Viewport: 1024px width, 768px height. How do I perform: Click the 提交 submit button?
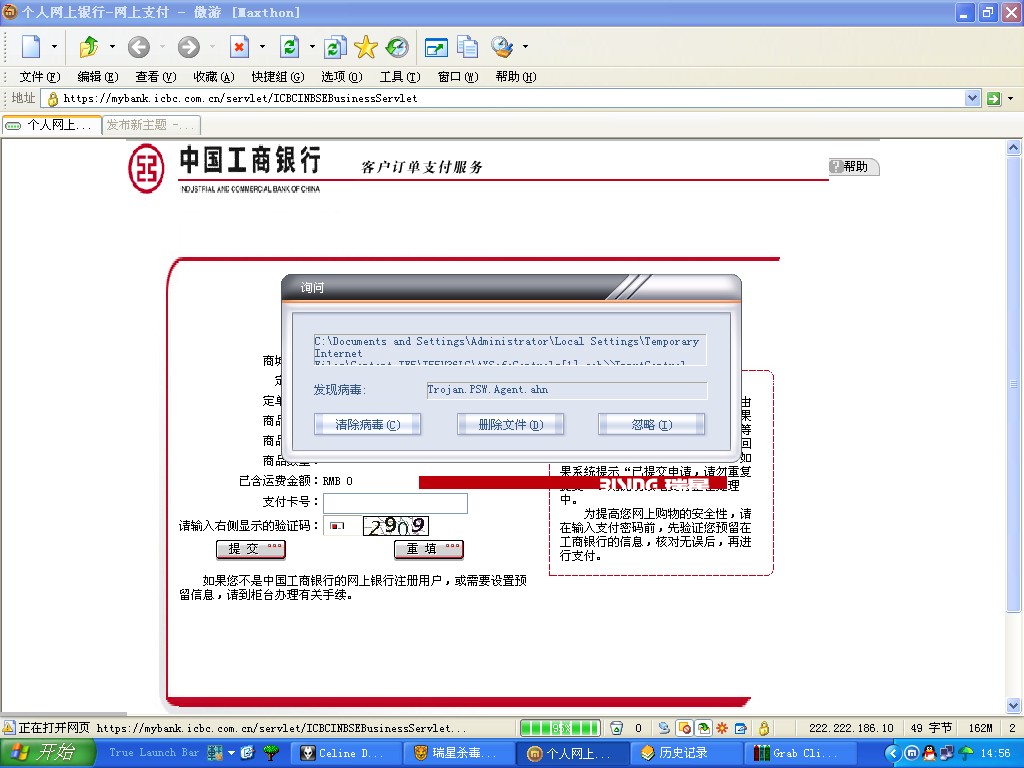tap(251, 549)
